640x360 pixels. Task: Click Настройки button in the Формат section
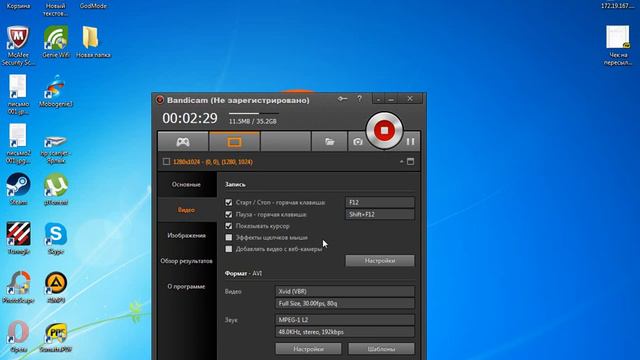pos(308,349)
